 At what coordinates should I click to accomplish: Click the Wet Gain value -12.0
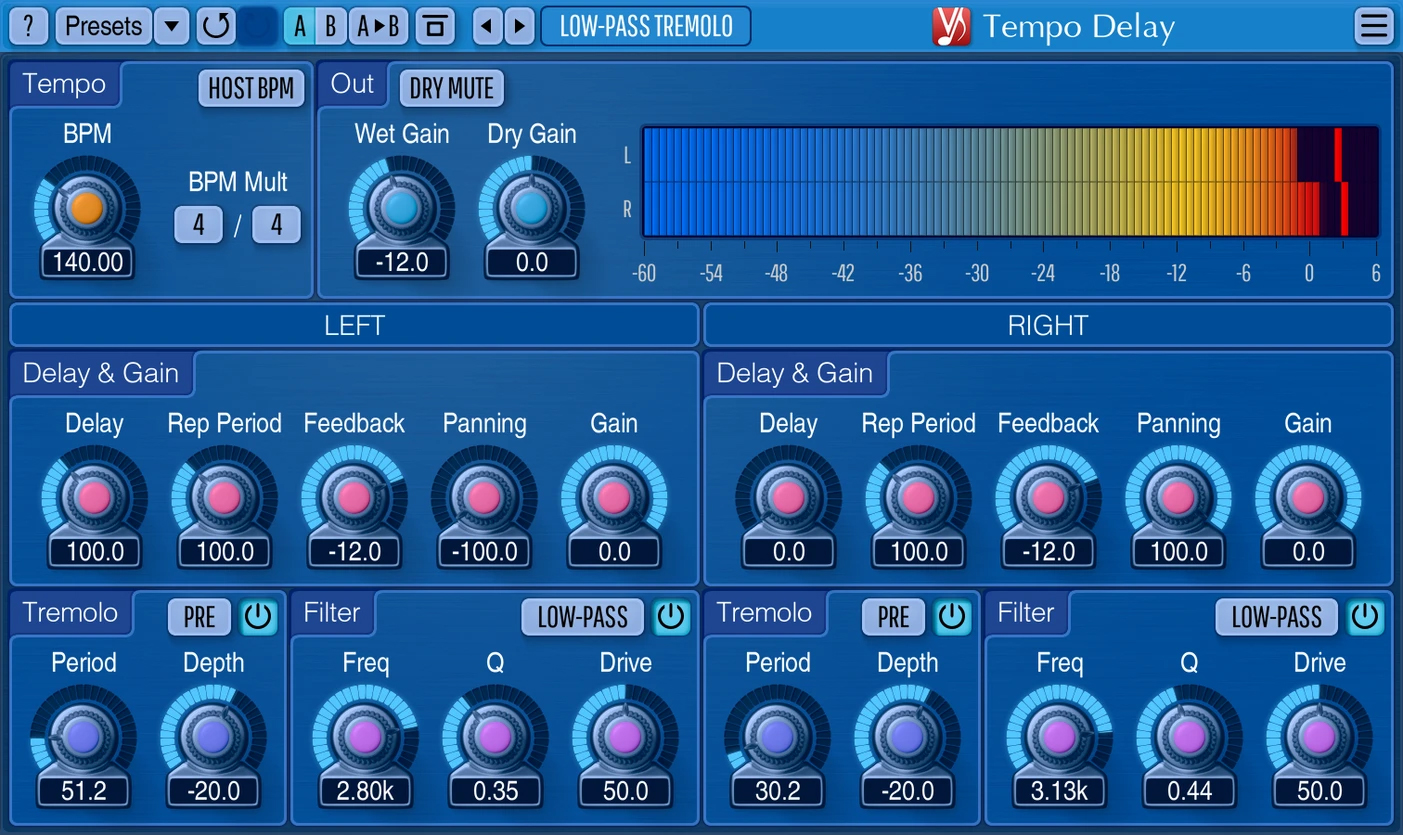[402, 263]
